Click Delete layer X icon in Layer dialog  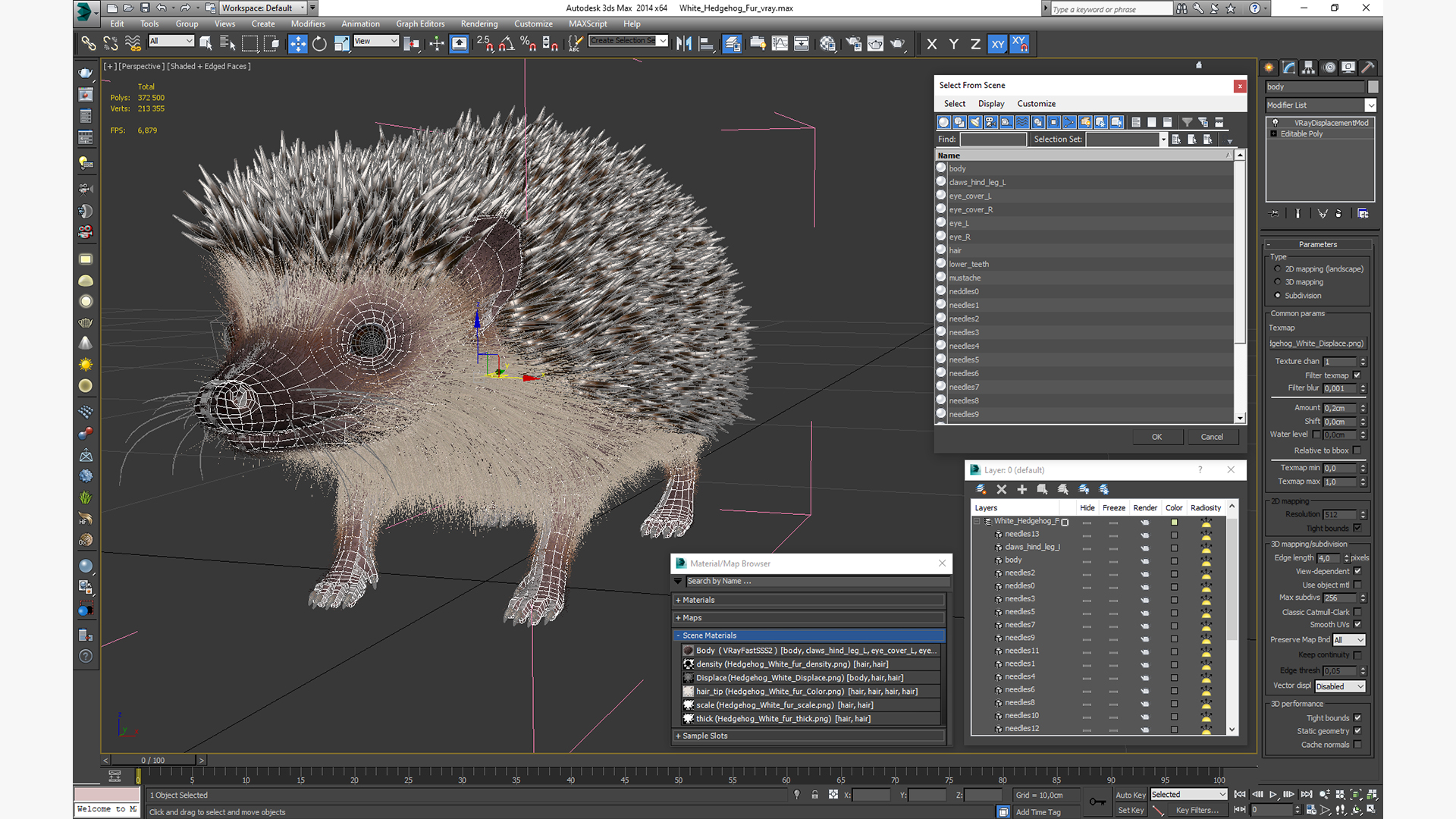[1001, 489]
